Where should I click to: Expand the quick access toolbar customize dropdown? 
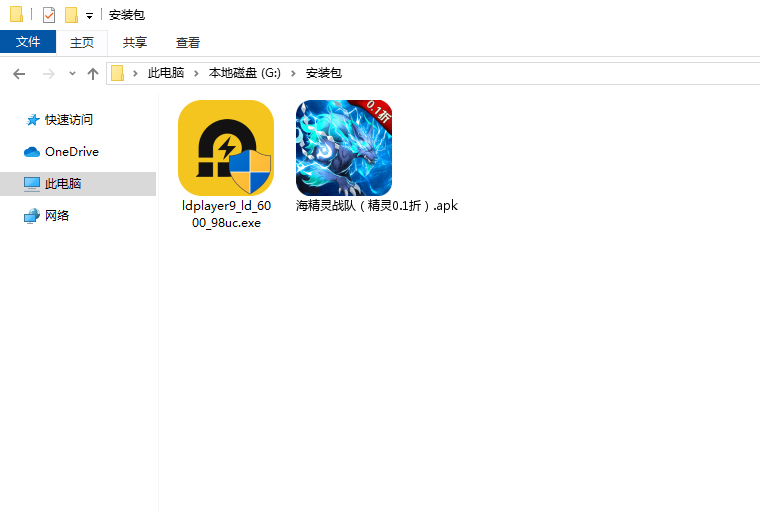pyautogui.click(x=89, y=16)
